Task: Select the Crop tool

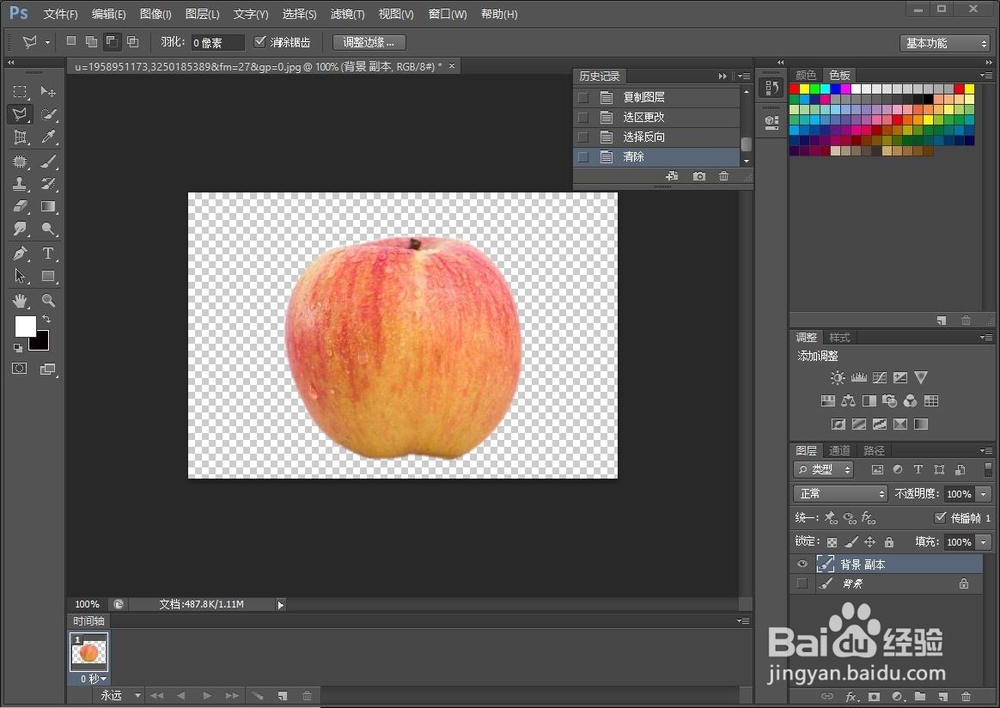Action: point(20,137)
